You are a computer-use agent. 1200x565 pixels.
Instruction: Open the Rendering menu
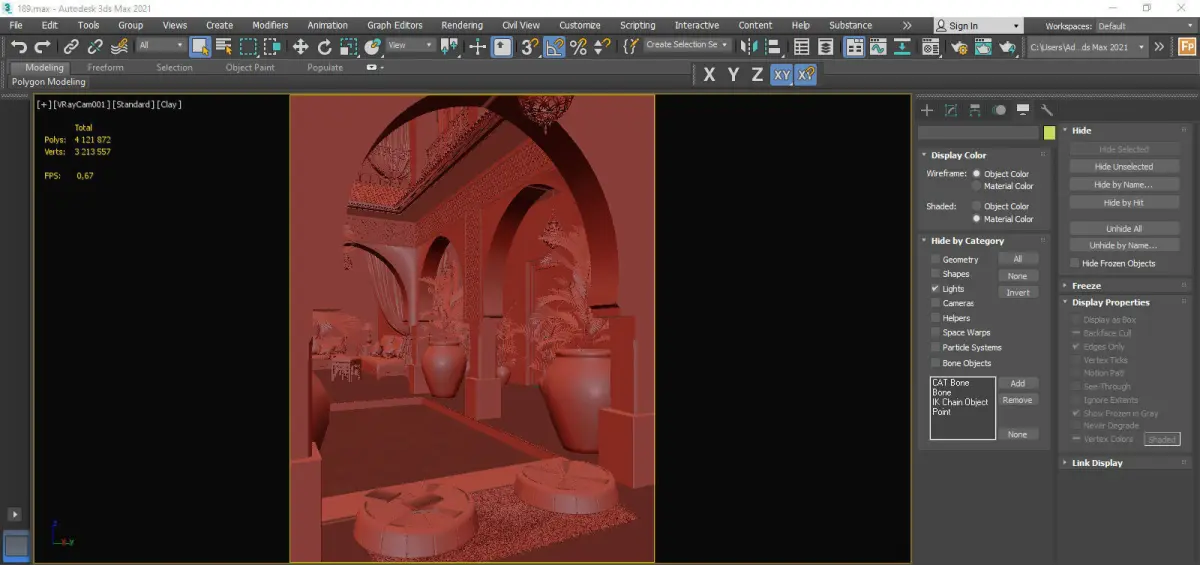[461, 25]
